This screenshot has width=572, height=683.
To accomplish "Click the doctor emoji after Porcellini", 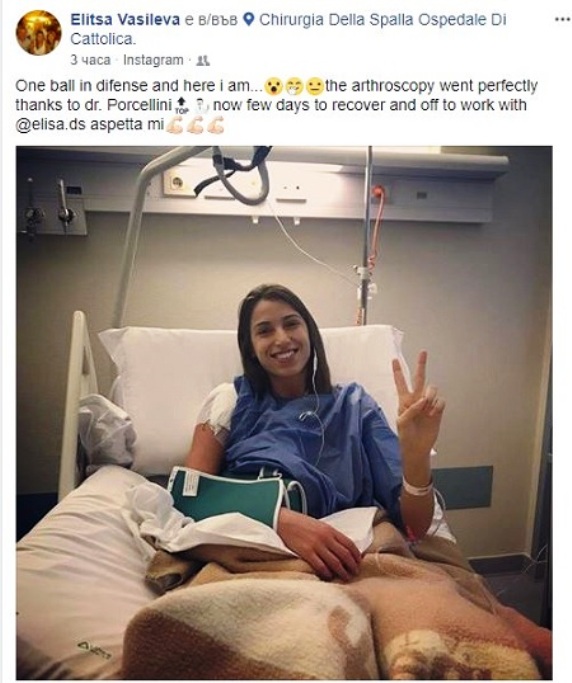I will pyautogui.click(x=201, y=106).
